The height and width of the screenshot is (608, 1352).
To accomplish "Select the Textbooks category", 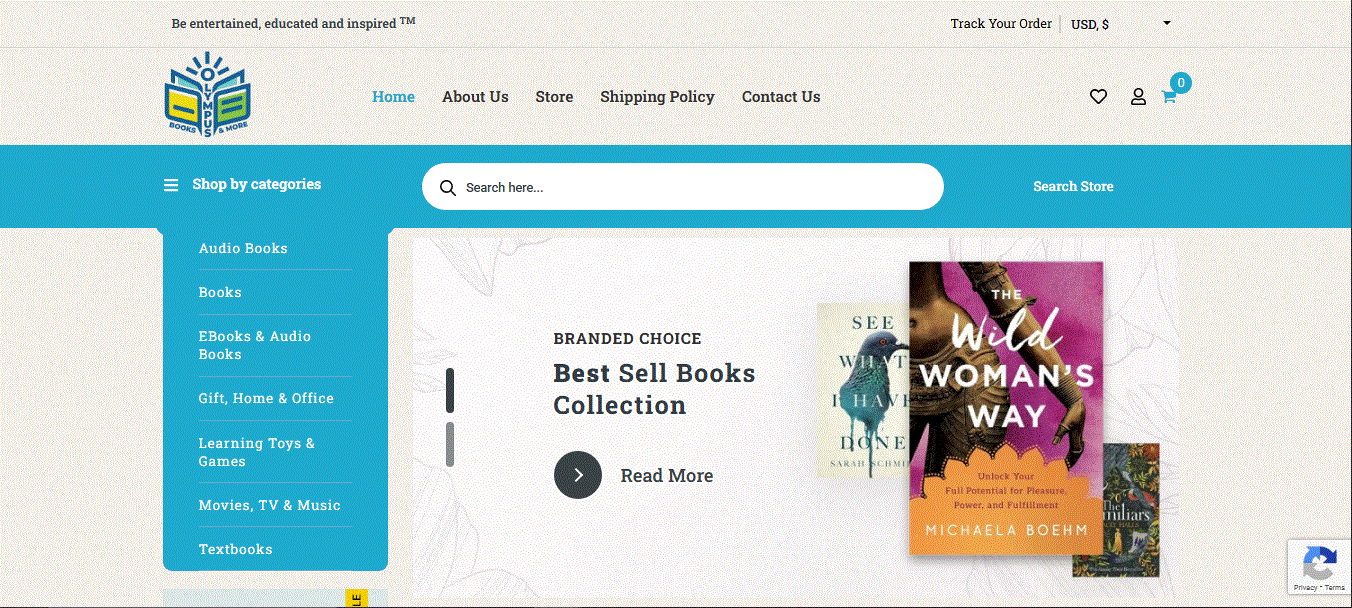I will point(235,549).
